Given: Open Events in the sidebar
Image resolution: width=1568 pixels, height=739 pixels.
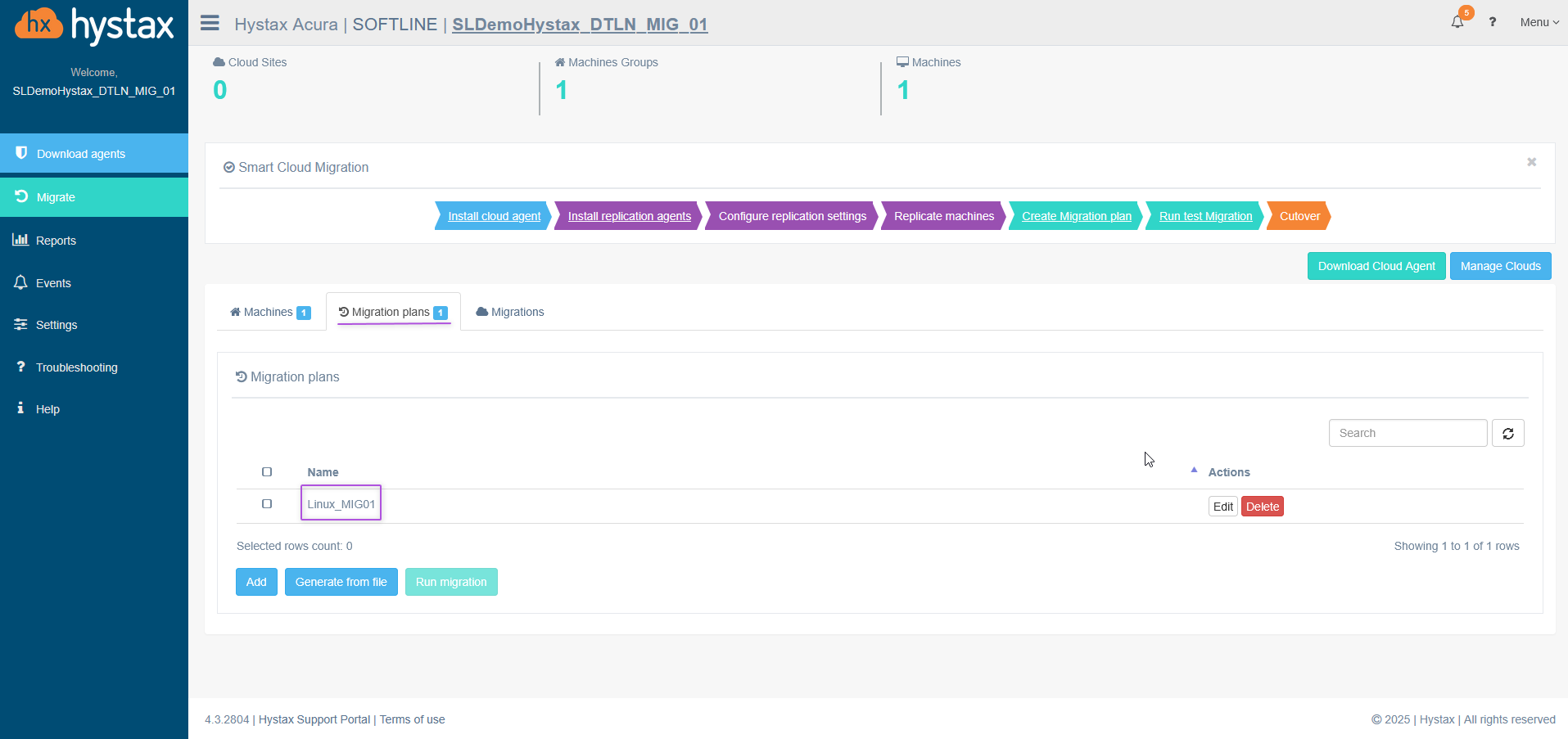Looking at the screenshot, I should [53, 283].
